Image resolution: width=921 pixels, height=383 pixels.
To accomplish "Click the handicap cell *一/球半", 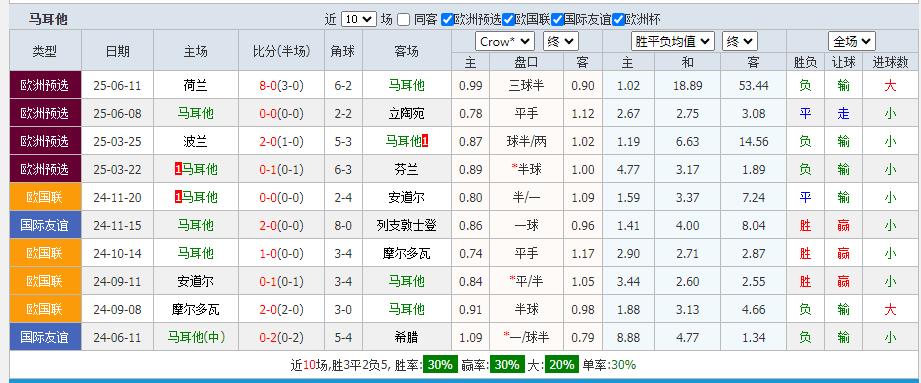I will 526,337.
